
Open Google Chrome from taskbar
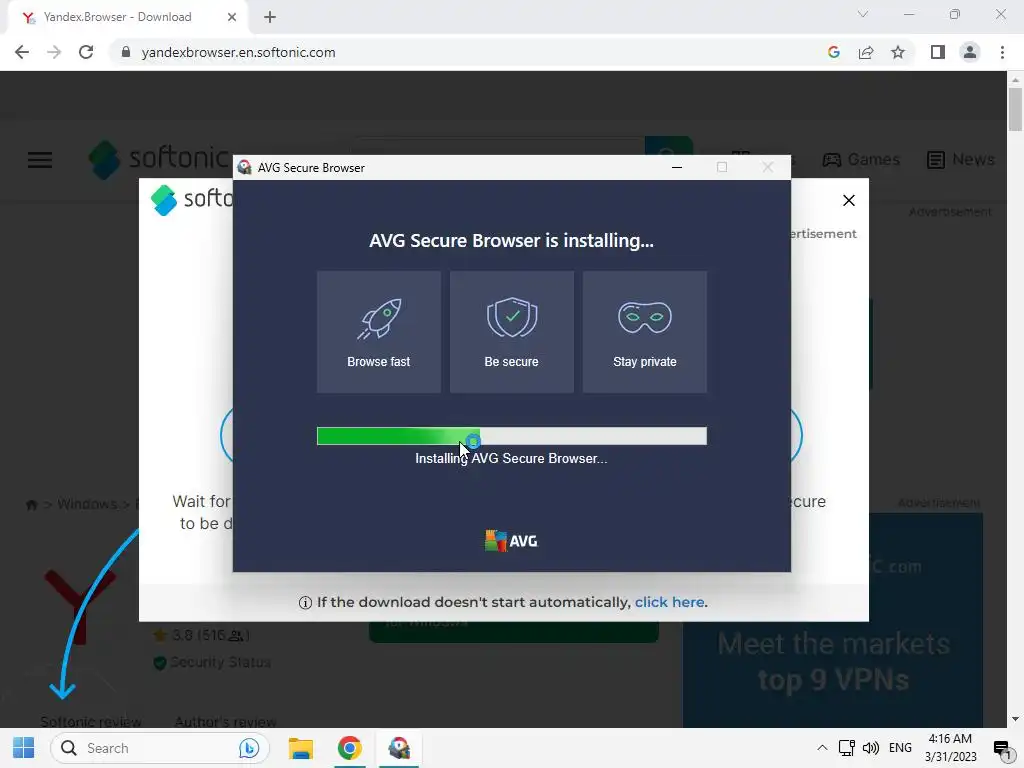click(x=349, y=748)
